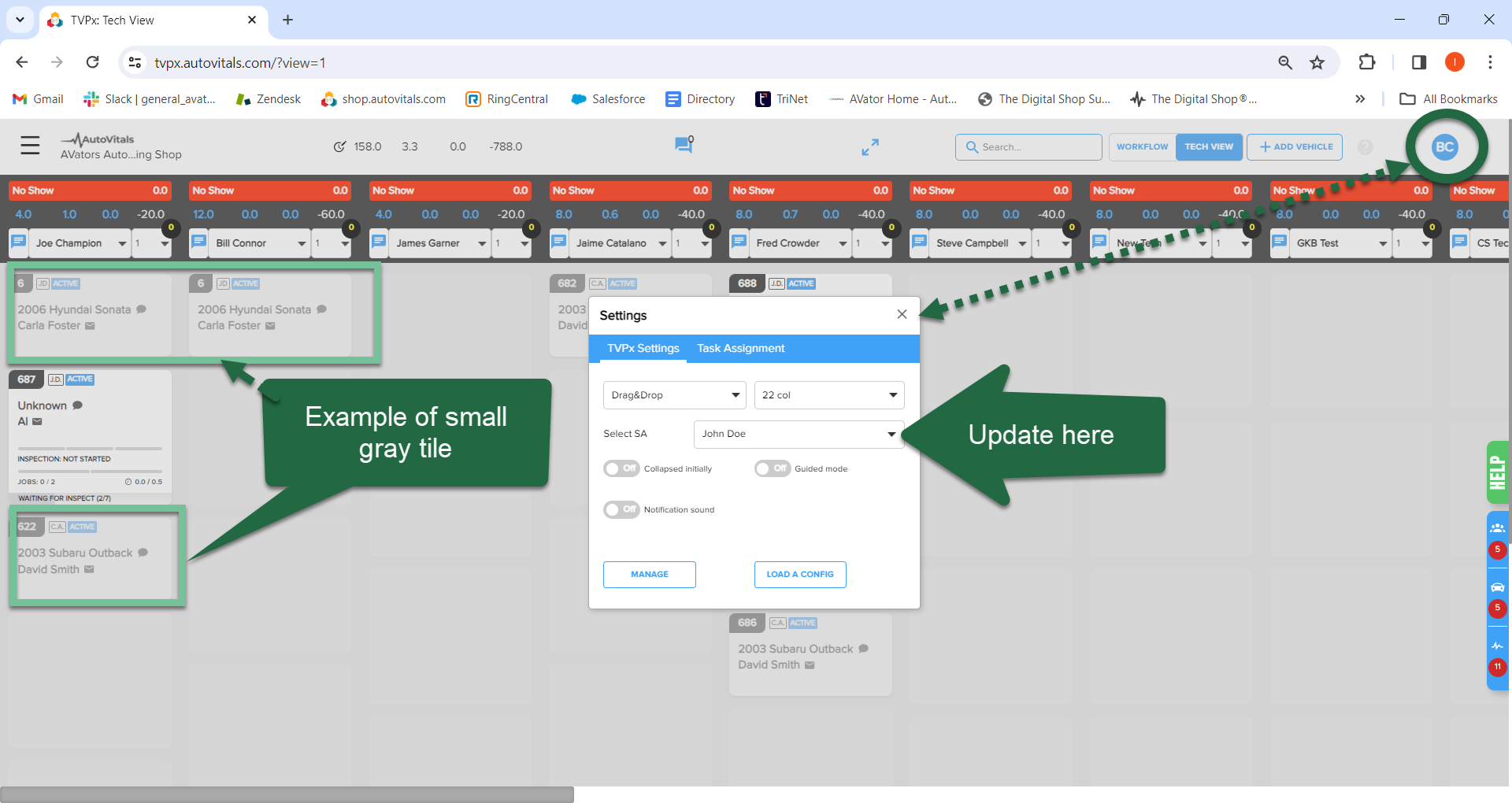Open GKB Test technician dropdown
This screenshot has height=803, width=1512.
point(1341,243)
